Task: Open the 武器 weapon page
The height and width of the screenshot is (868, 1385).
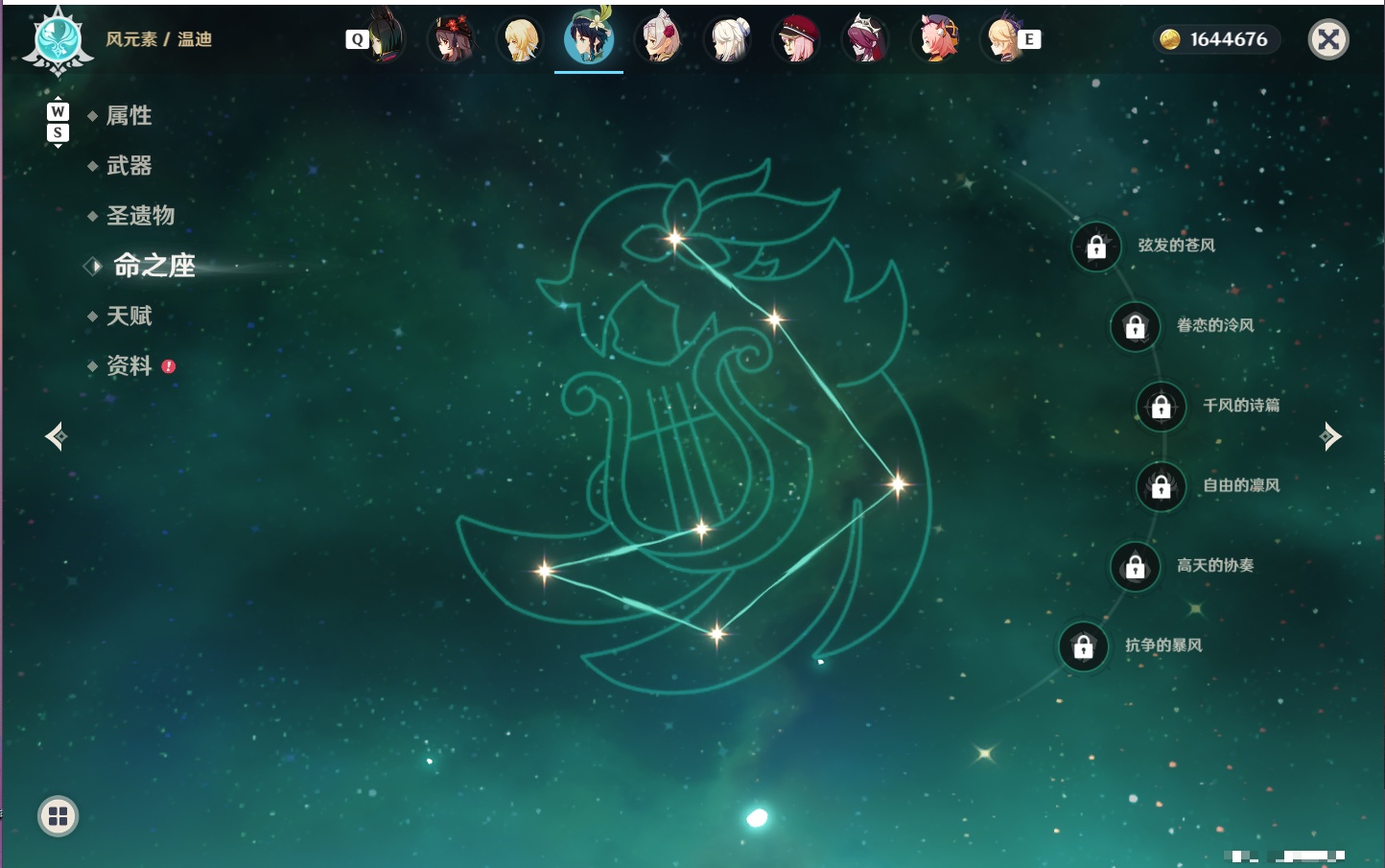Action: [129, 166]
